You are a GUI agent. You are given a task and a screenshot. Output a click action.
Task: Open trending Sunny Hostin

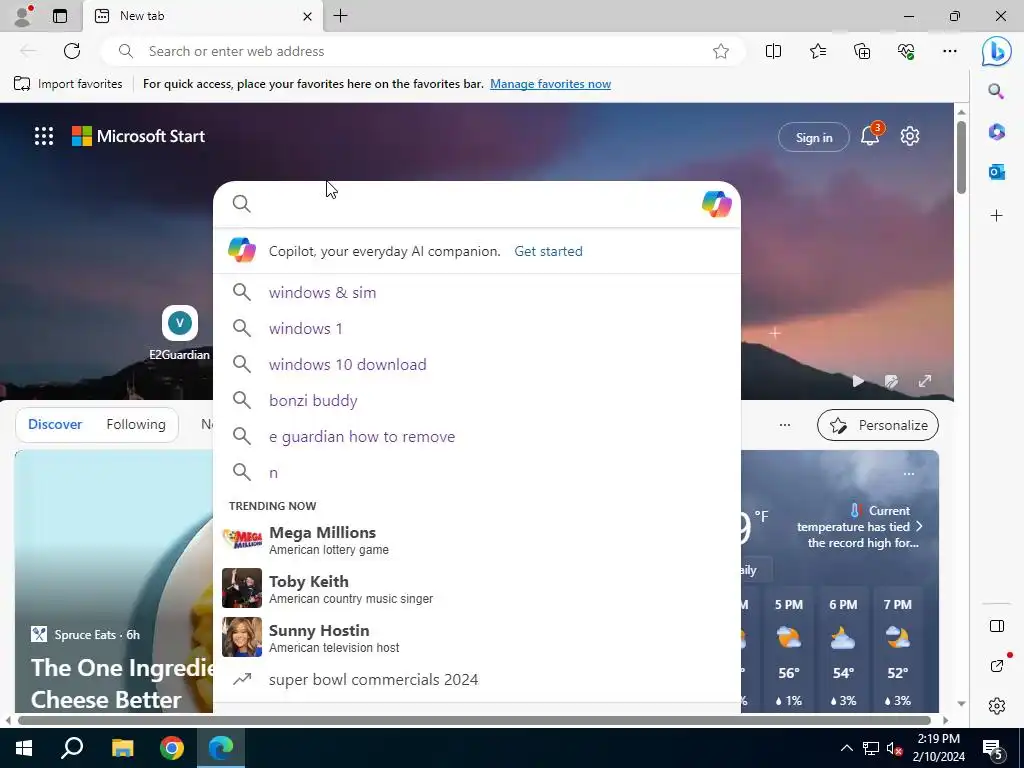pos(477,637)
